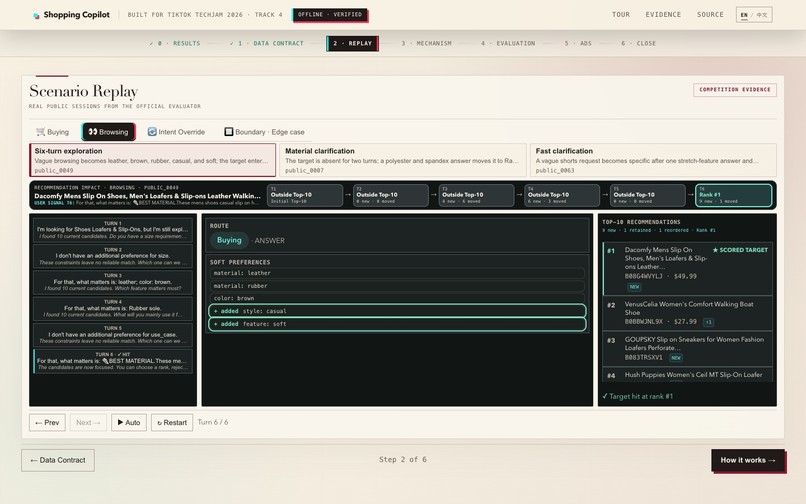Open #4 Hush Puppies Ceil MT item
This screenshot has height=504, width=806.
point(687,375)
